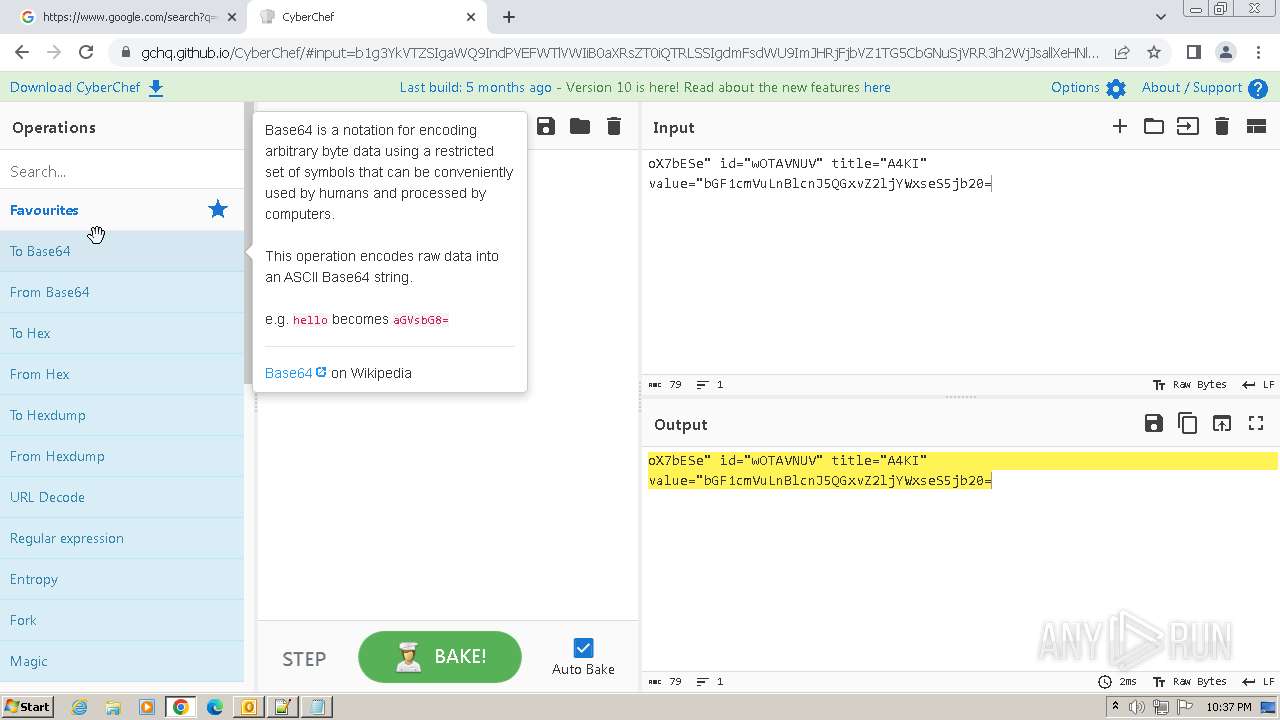Open folder as input icon
The width and height of the screenshot is (1280, 720).
(x=1154, y=126)
